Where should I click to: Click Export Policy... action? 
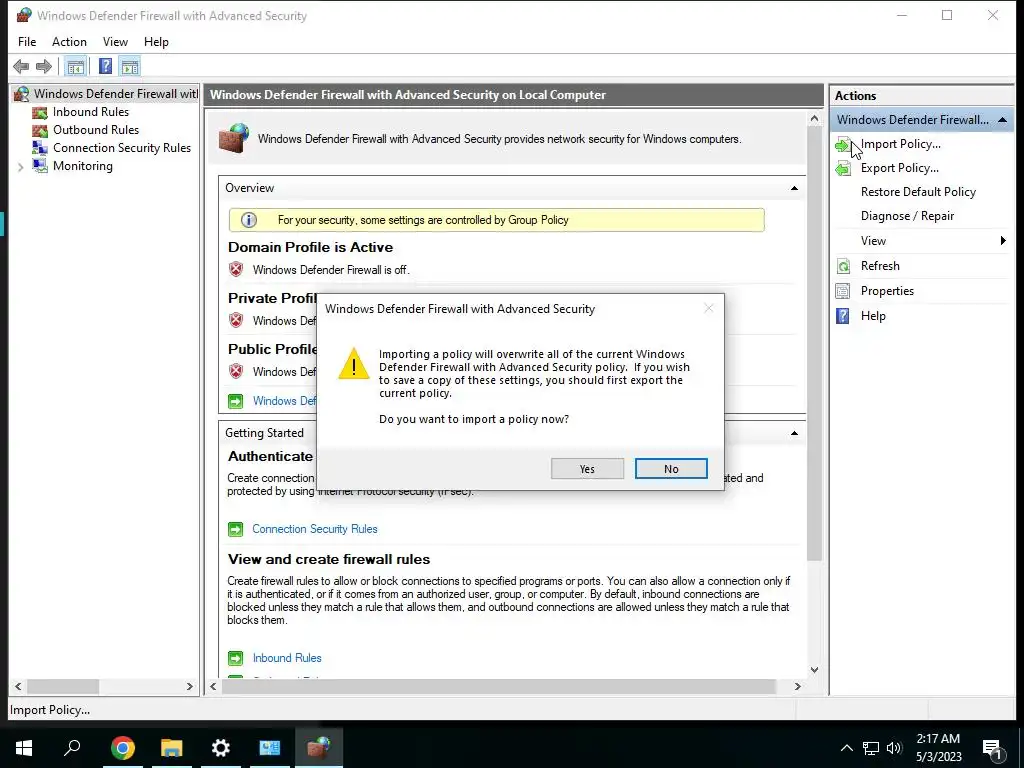[x=899, y=168]
